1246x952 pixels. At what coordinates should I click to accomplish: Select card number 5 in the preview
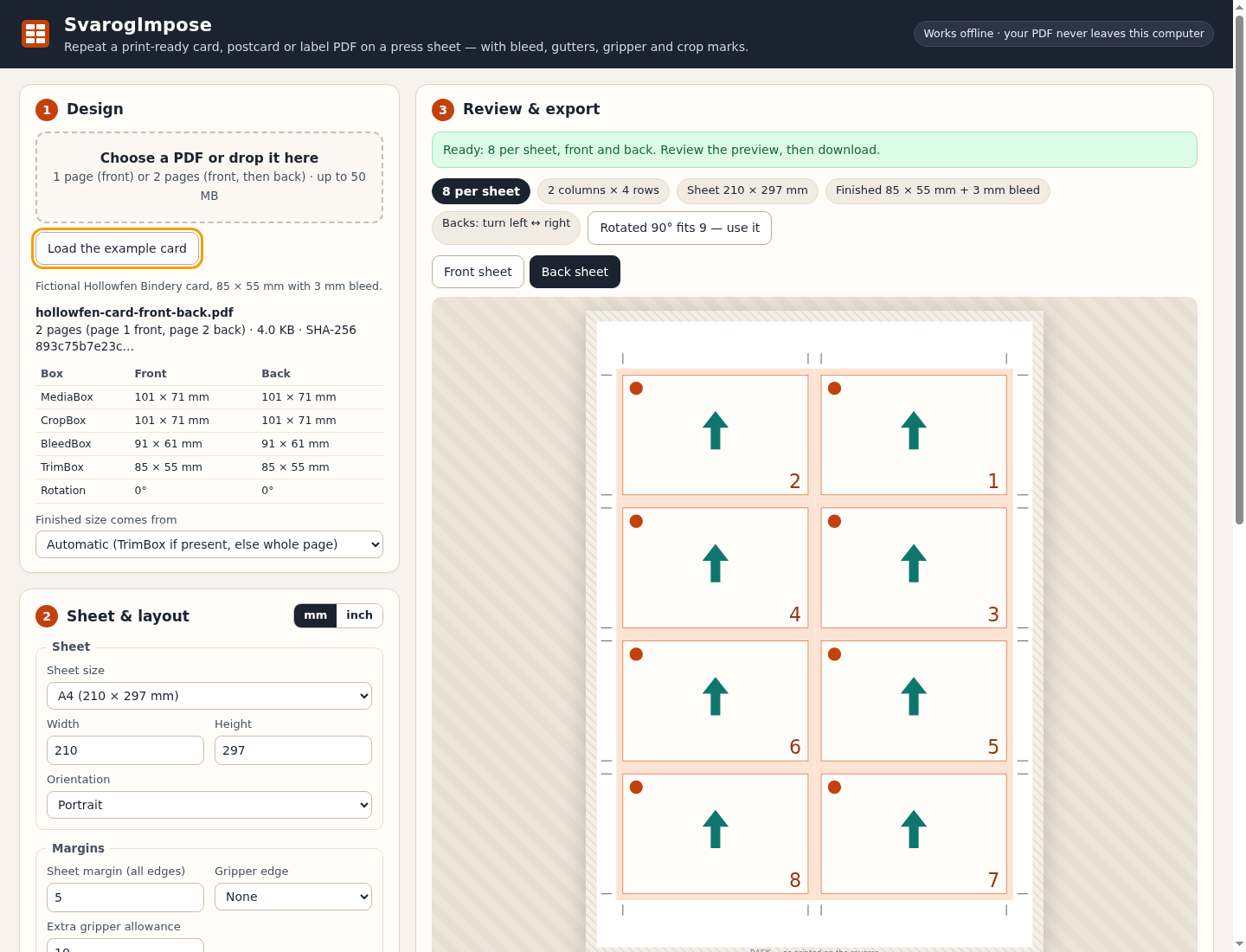914,701
